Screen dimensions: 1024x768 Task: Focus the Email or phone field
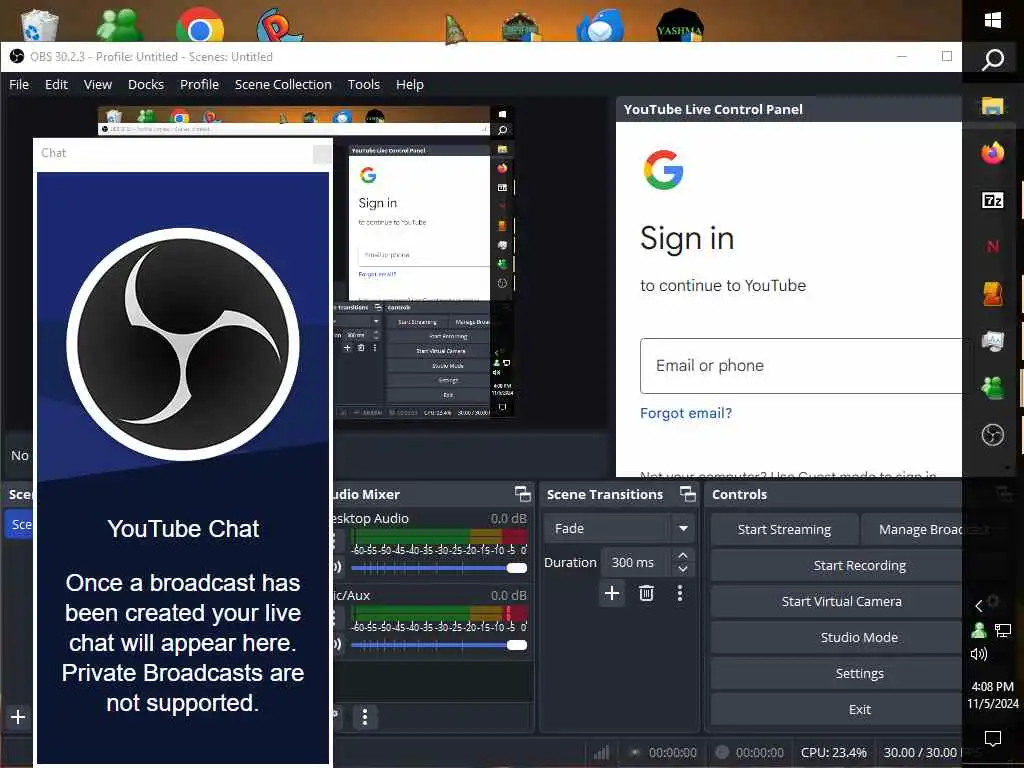click(801, 366)
